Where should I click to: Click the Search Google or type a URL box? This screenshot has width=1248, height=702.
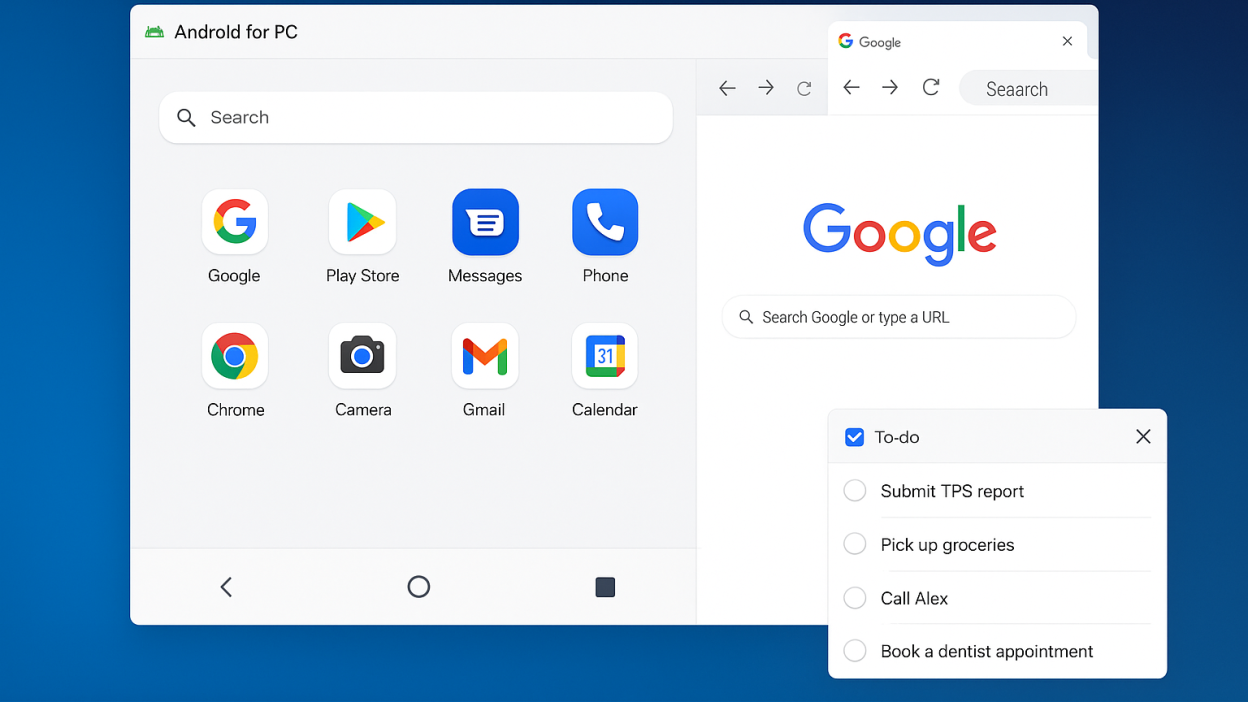click(899, 317)
